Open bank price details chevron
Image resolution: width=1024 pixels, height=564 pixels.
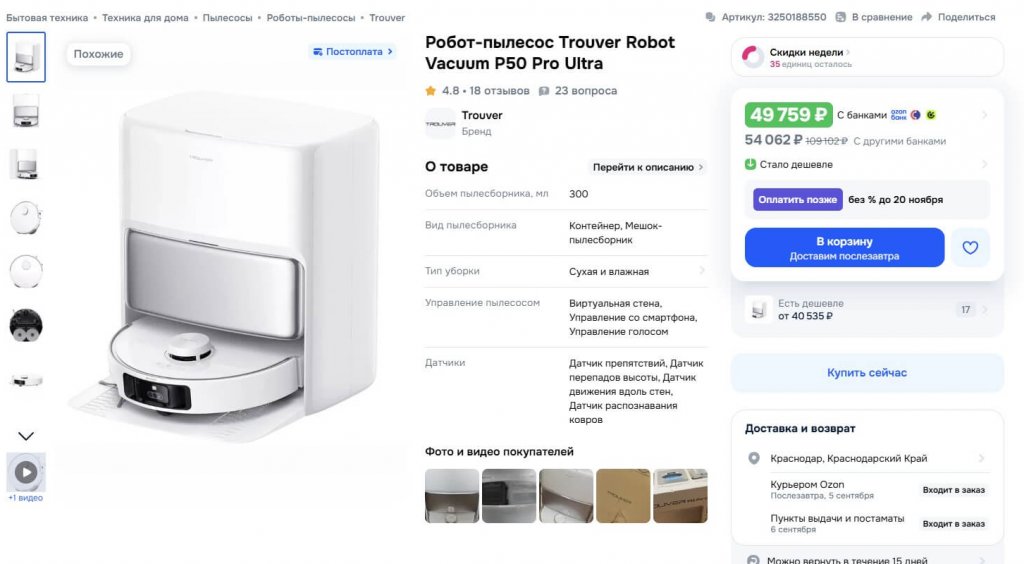[984, 115]
